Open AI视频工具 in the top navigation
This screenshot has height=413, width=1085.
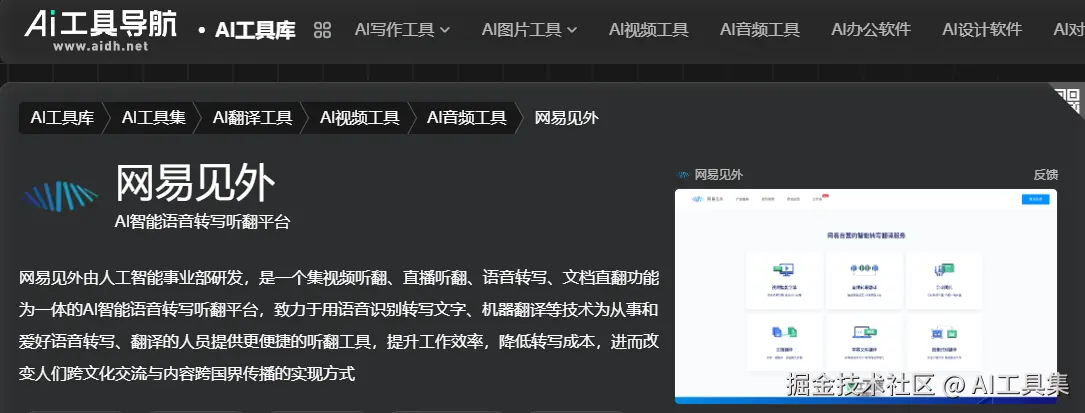tap(648, 30)
